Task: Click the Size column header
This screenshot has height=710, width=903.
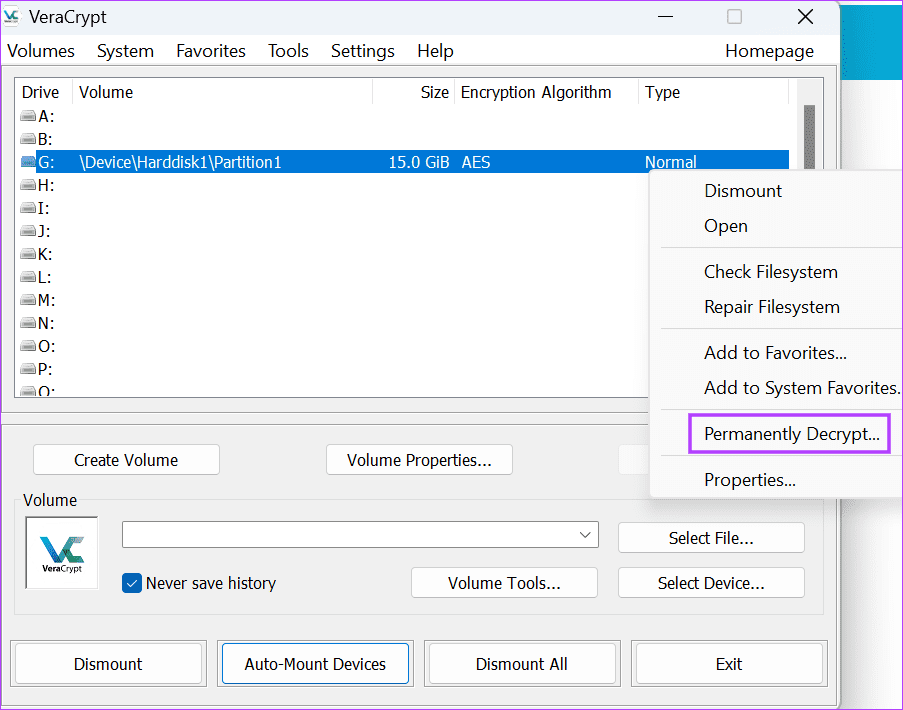Action: tap(434, 92)
